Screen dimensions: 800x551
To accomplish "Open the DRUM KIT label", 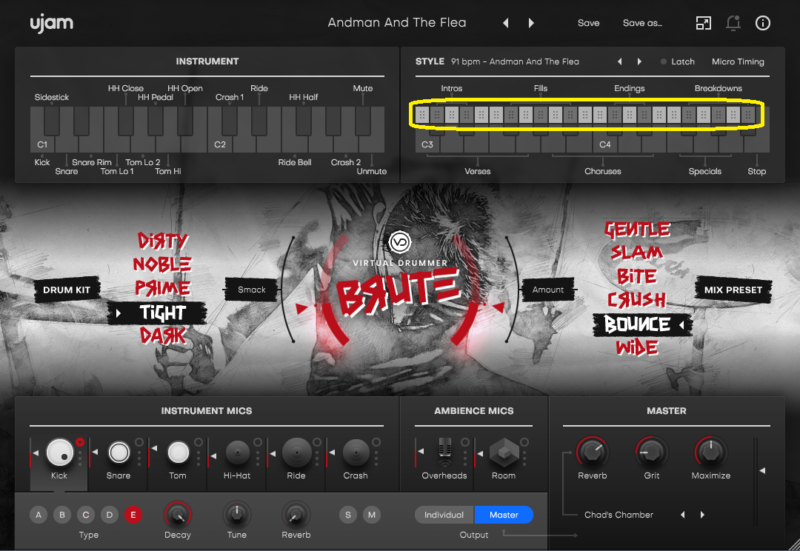I will 66,290.
